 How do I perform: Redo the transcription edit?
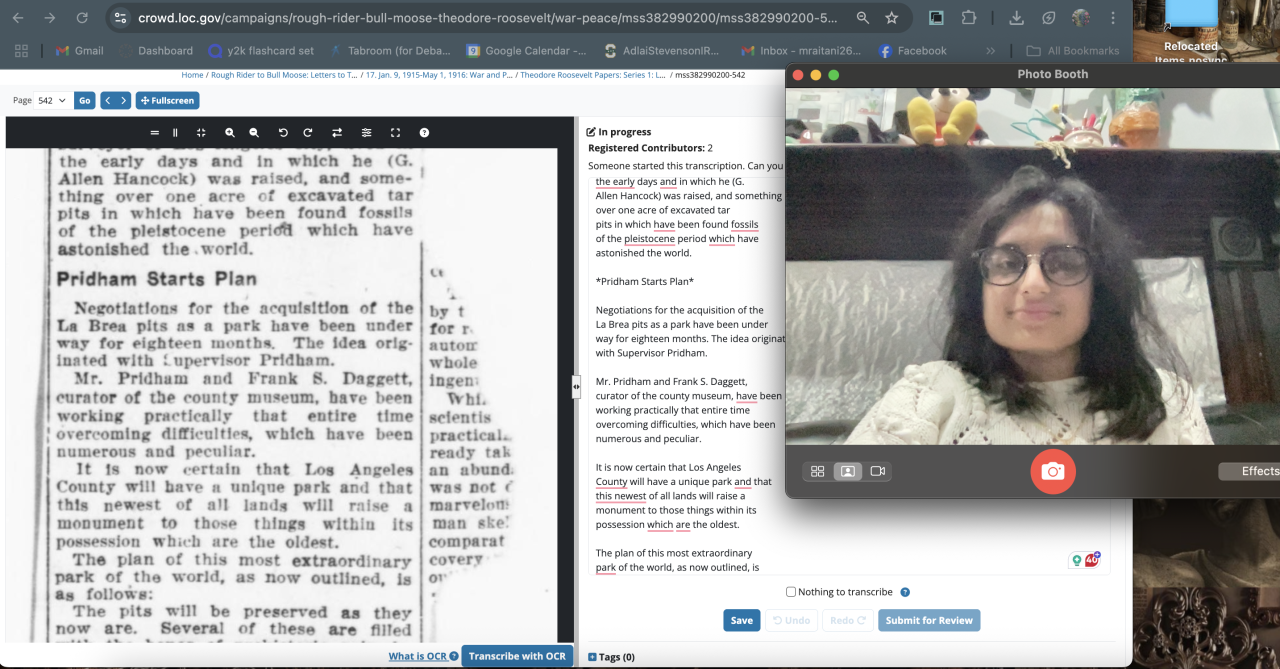pyautogui.click(x=847, y=620)
